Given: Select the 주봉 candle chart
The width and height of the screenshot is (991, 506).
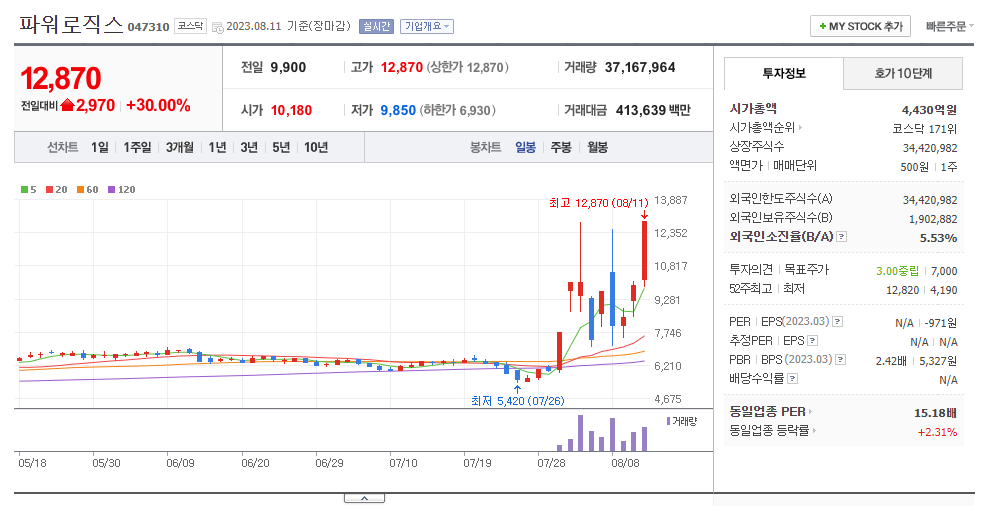Looking at the screenshot, I should (561, 147).
